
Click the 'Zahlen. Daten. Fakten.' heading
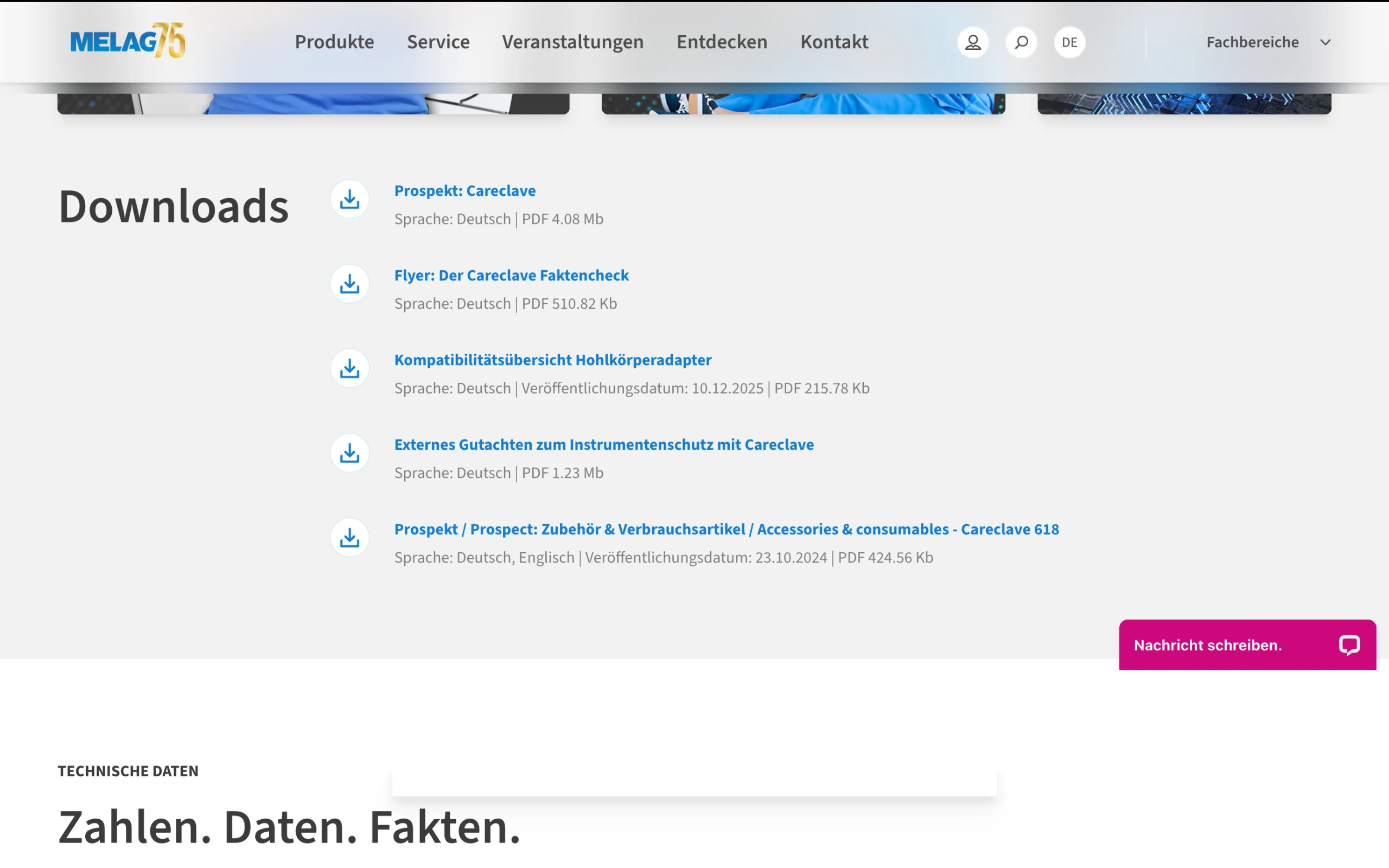(289, 827)
